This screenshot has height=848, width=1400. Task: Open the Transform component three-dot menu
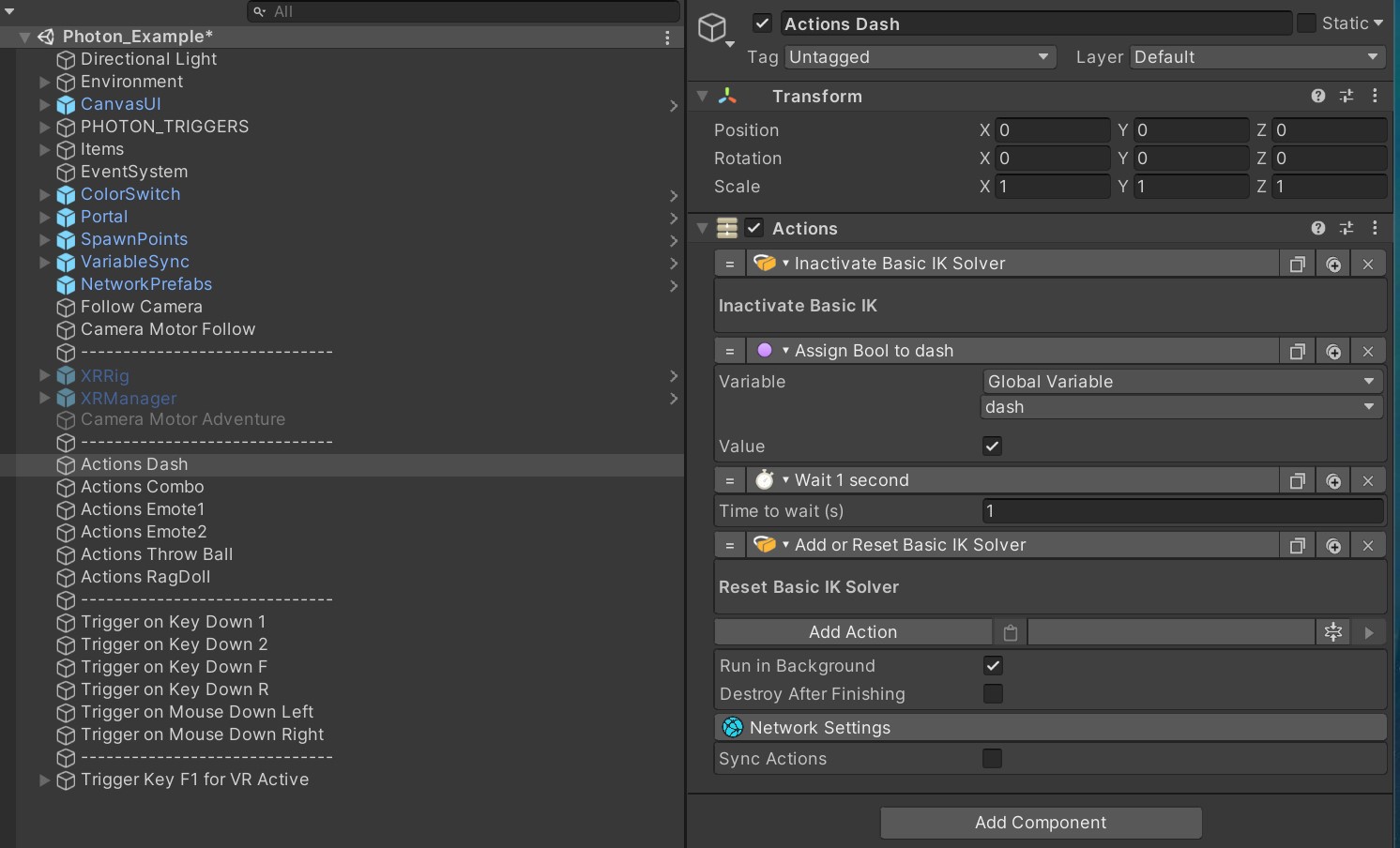point(1375,97)
